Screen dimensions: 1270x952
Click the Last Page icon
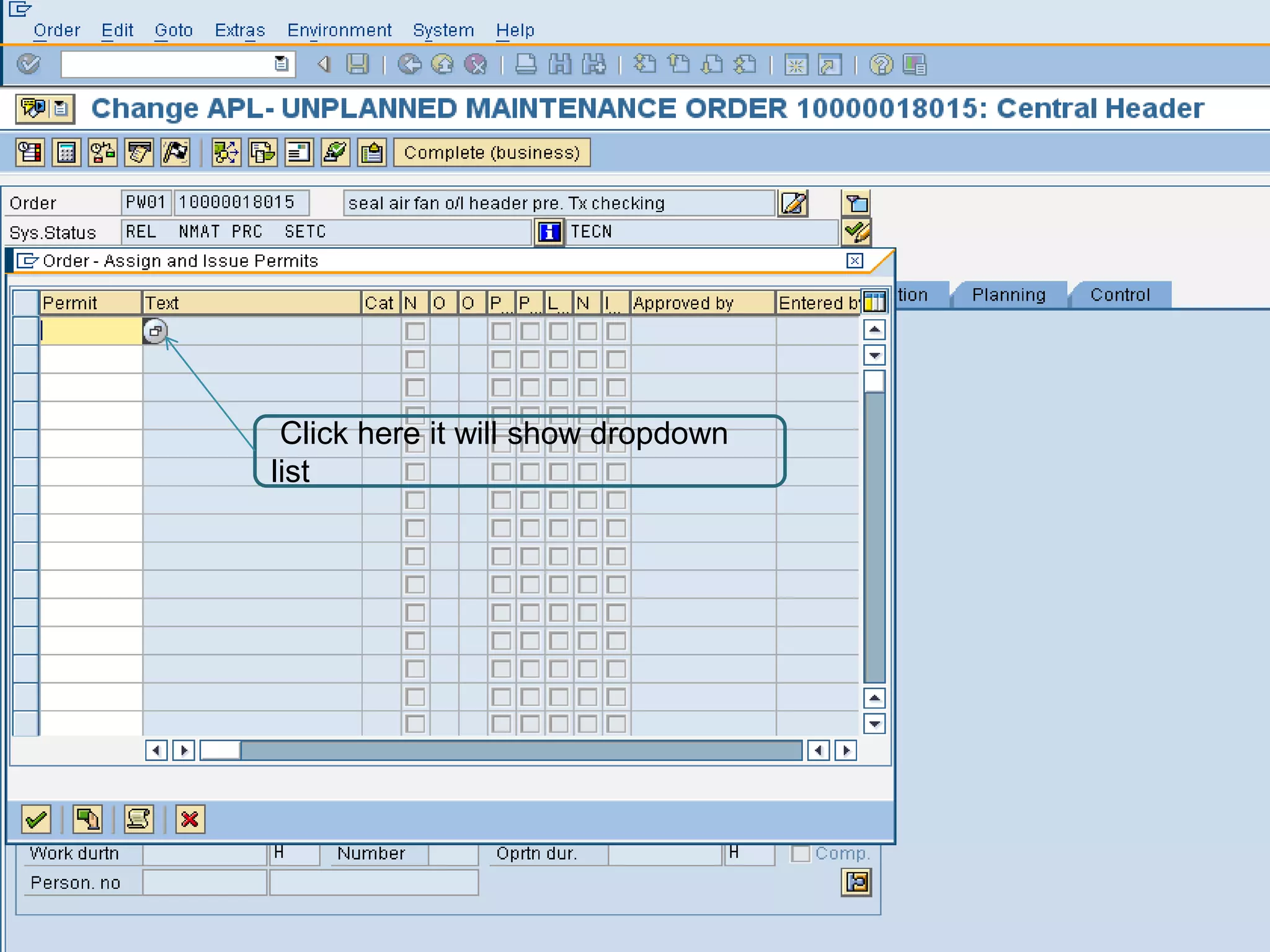click(x=745, y=64)
